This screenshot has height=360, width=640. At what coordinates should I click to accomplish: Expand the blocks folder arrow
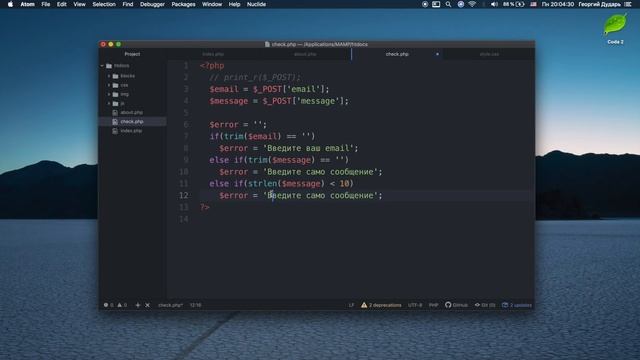109,76
